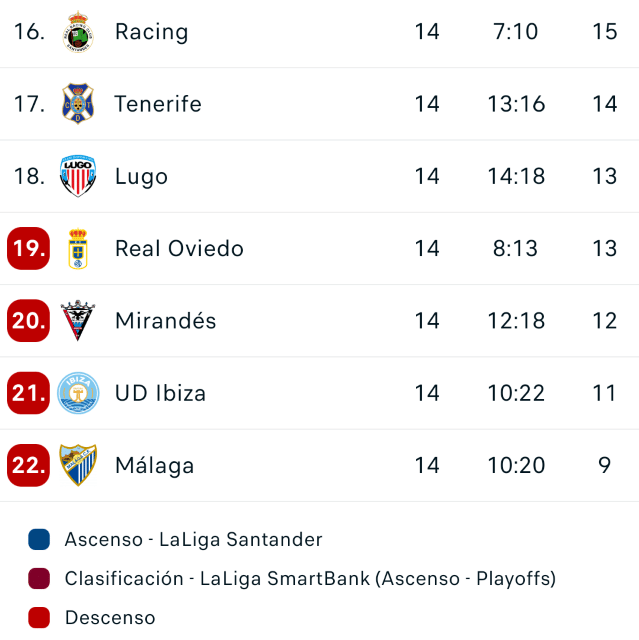The height and width of the screenshot is (640, 639).
Task: Open the Real Oviedo team page
Action: 179,249
